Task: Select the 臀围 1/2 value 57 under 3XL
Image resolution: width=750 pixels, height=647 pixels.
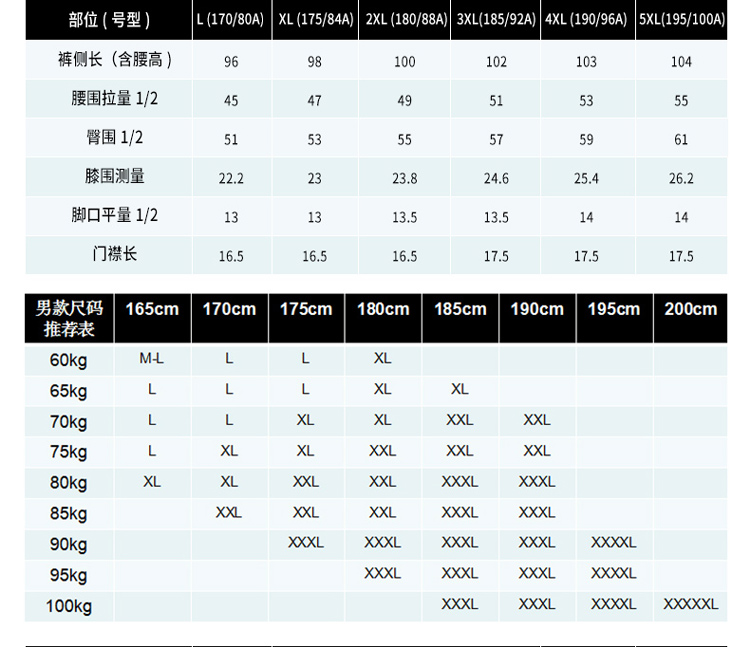Action: pyautogui.click(x=496, y=140)
